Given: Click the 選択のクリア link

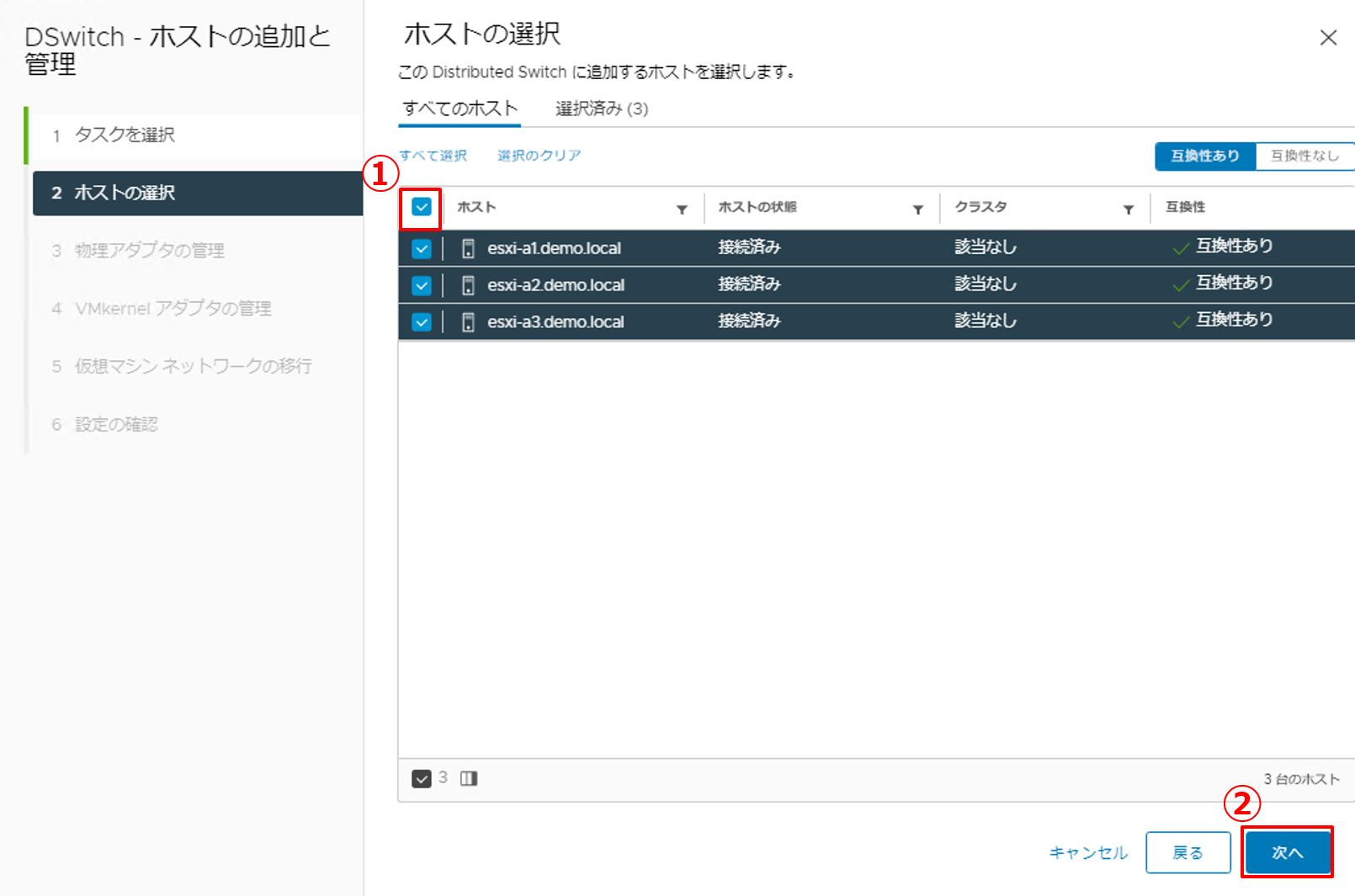Looking at the screenshot, I should (539, 156).
